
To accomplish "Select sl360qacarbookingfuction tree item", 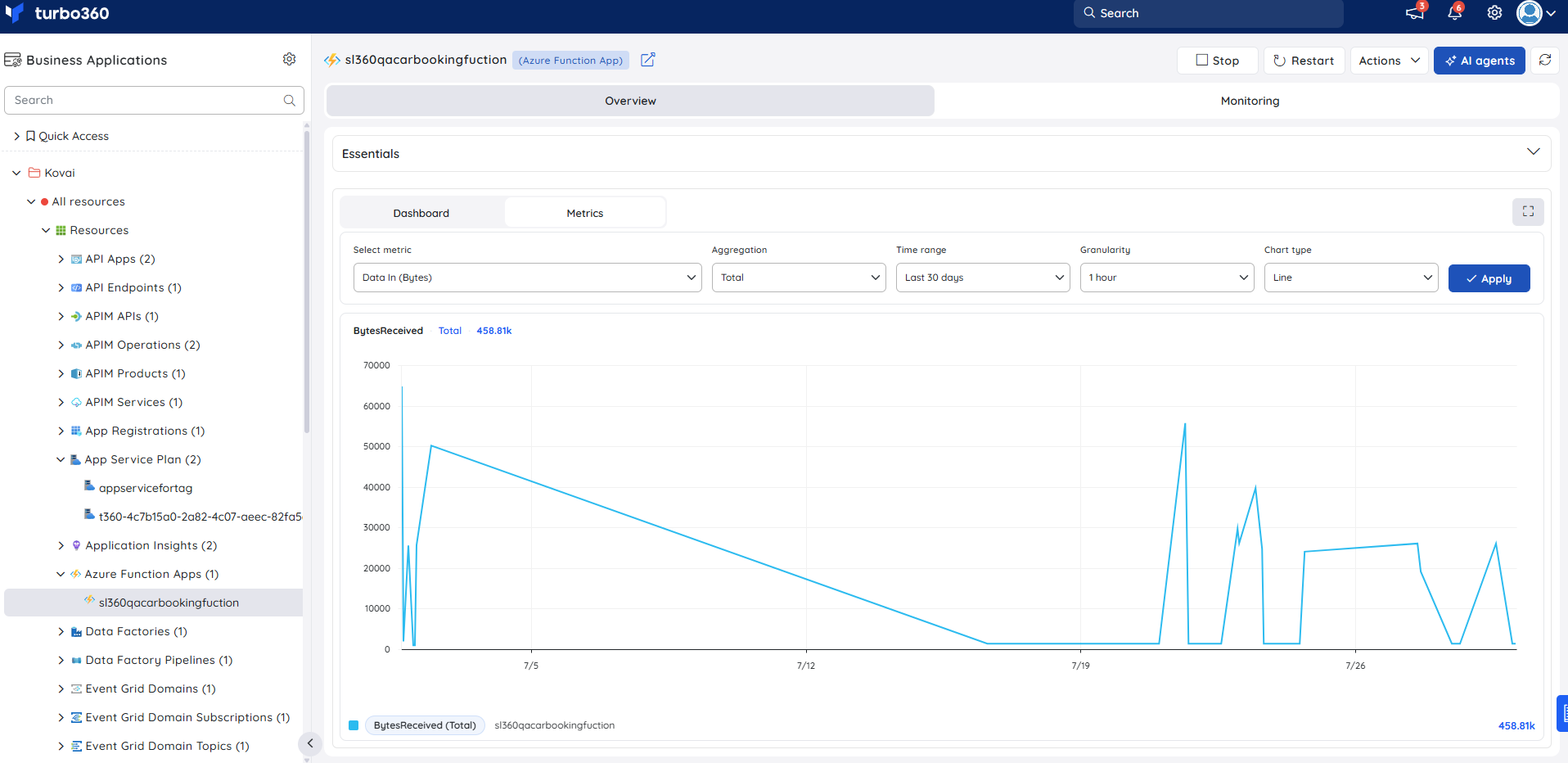I will pos(154,603).
